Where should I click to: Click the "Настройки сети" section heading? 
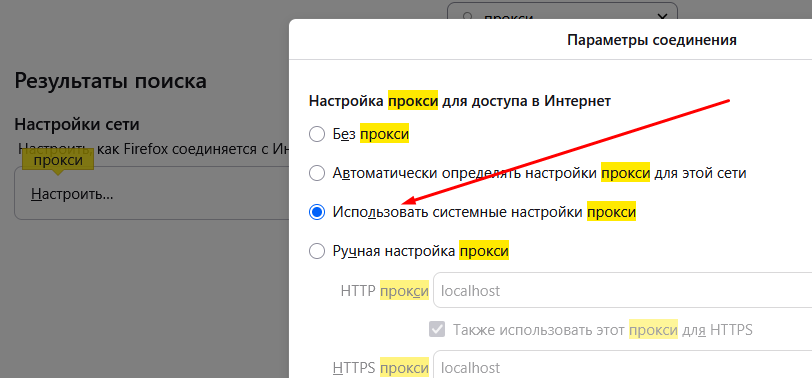pyautogui.click(x=77, y=124)
